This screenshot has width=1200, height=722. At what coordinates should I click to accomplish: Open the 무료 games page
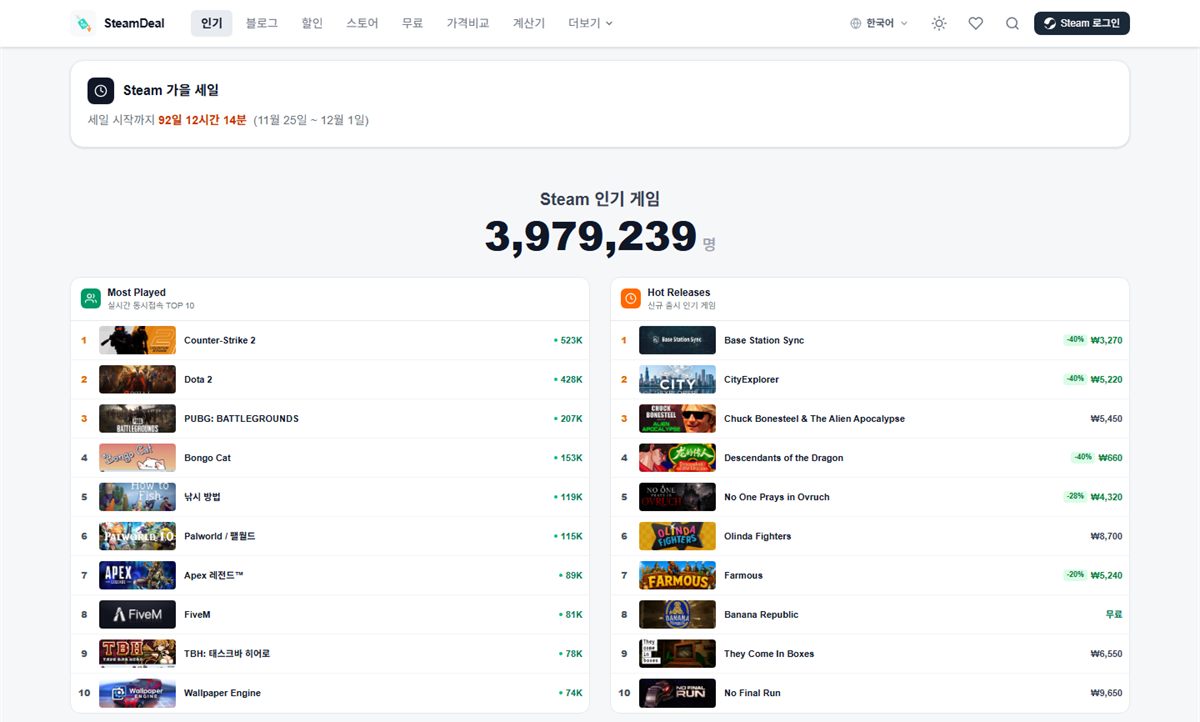[412, 23]
